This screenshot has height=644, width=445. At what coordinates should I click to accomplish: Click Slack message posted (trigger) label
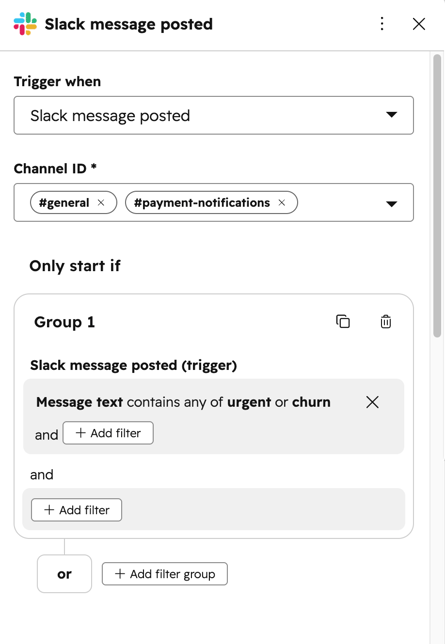click(x=134, y=365)
